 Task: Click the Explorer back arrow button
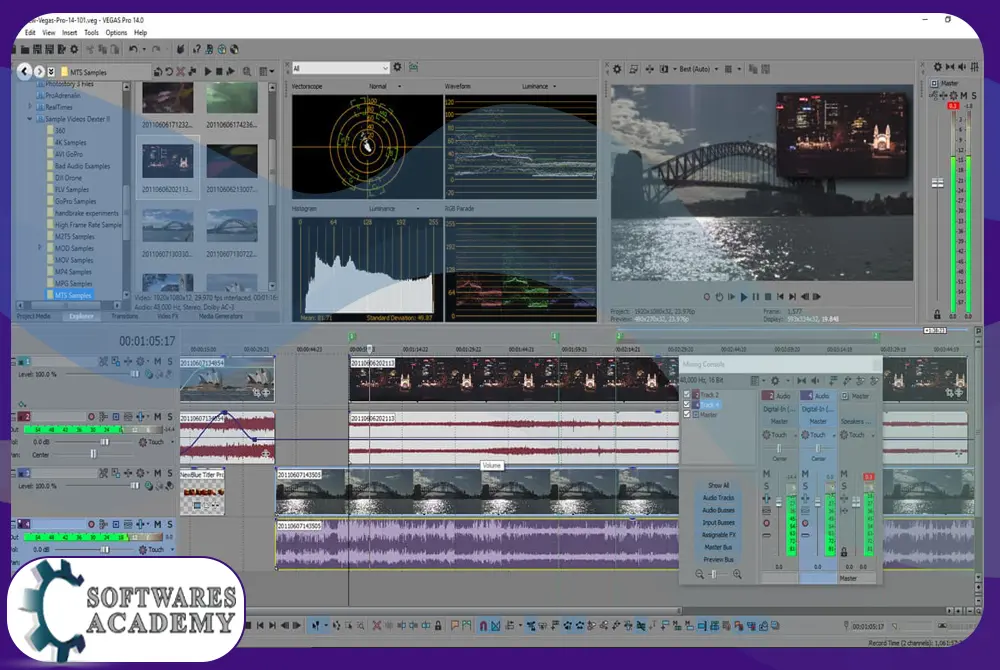point(24,71)
